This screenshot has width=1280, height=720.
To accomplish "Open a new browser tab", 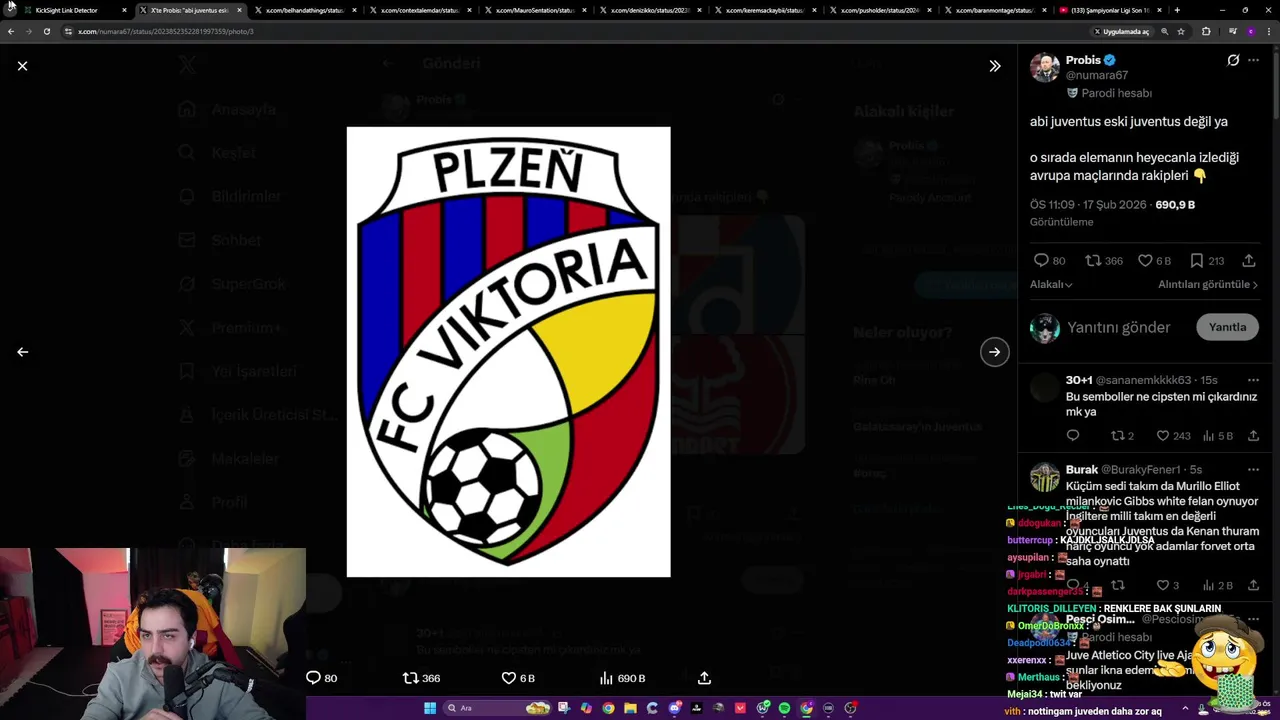I will pyautogui.click(x=1177, y=10).
